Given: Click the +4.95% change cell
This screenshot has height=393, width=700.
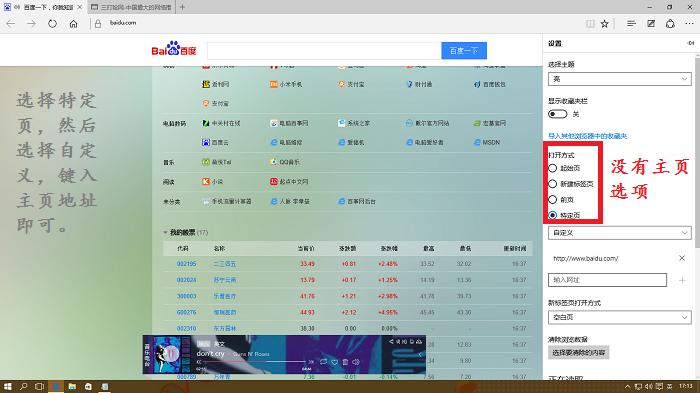Looking at the screenshot, I should point(388,312).
